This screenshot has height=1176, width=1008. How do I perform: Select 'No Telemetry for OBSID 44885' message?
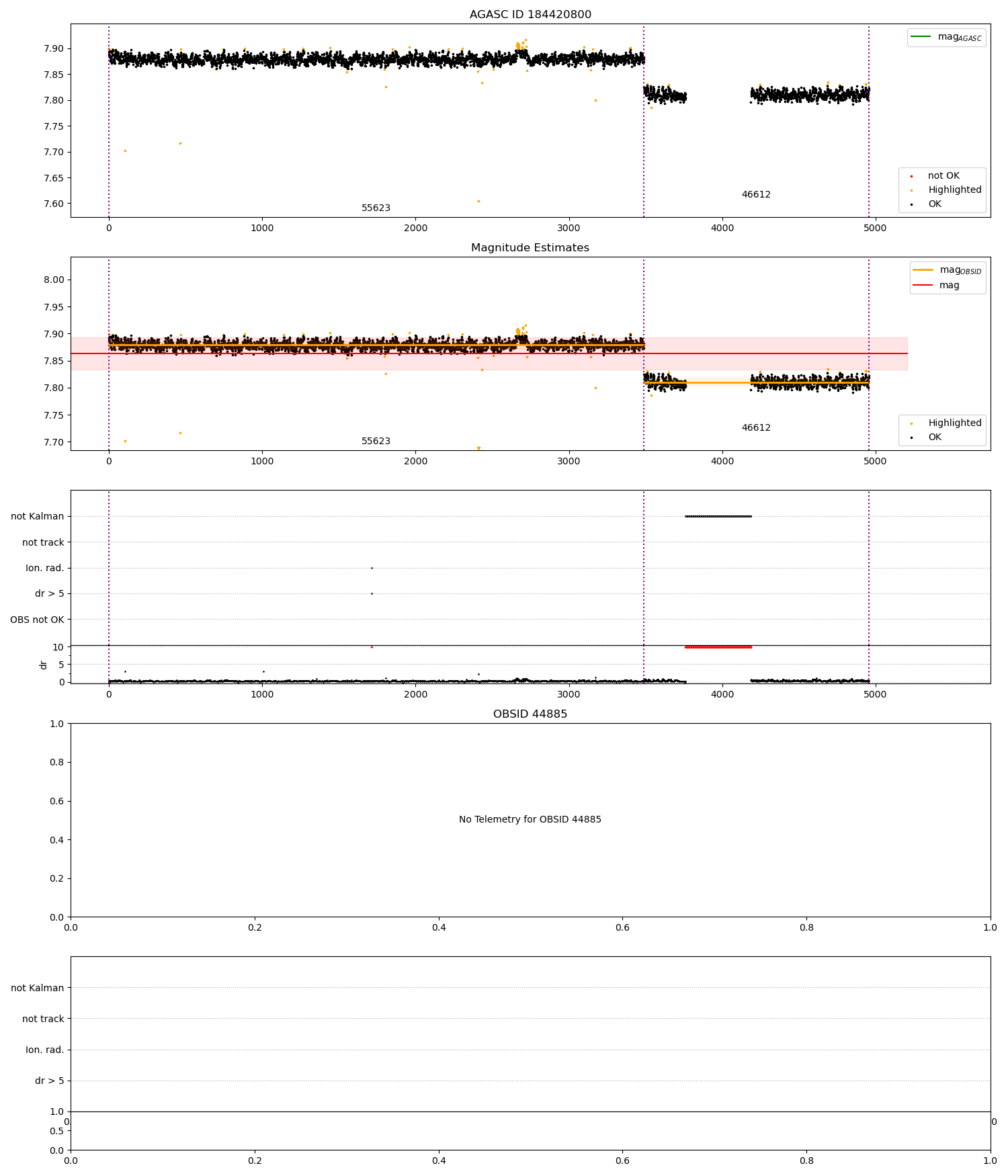tap(530, 820)
